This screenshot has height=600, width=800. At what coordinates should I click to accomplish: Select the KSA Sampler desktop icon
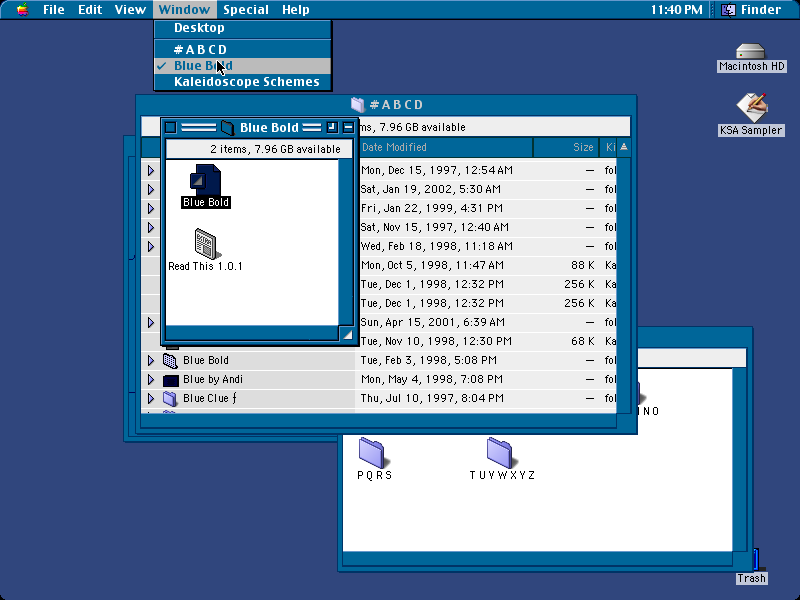click(x=752, y=108)
